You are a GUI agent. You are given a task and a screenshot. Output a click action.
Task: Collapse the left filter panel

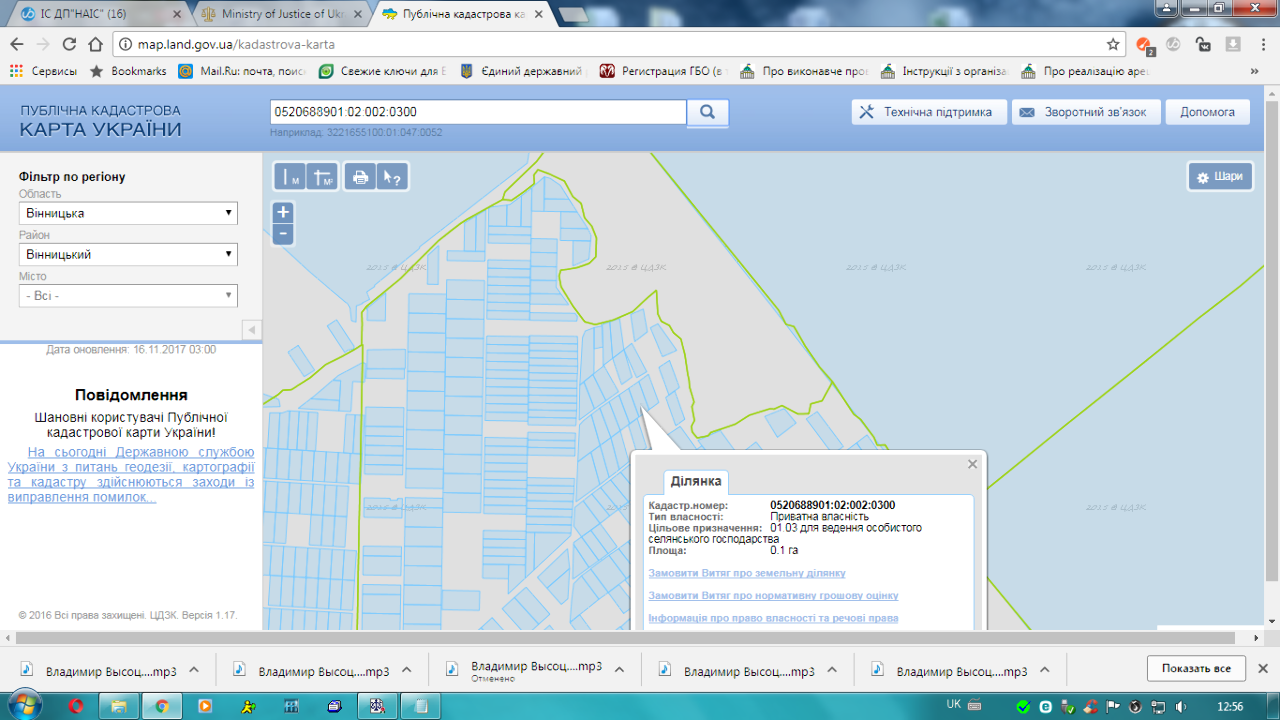tap(252, 330)
